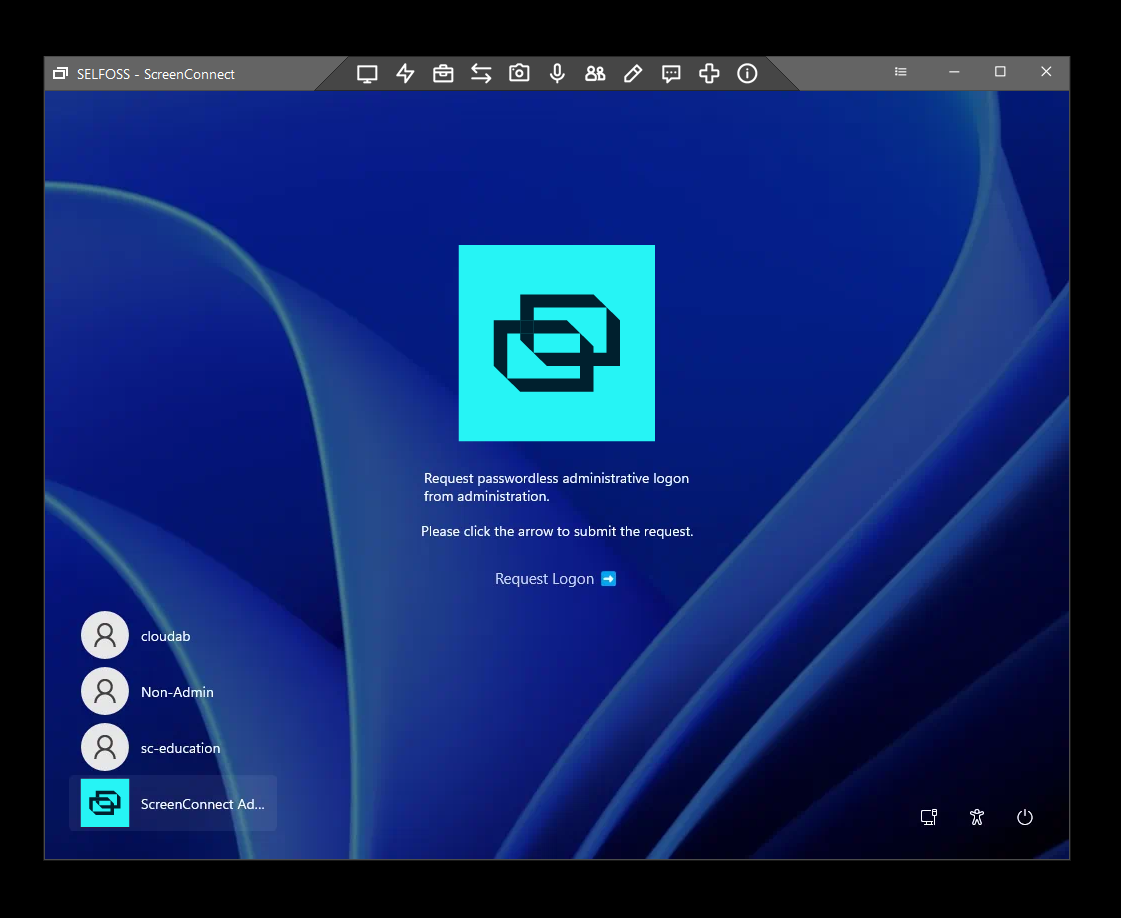Select the annotation pencil icon
This screenshot has height=918, width=1121.
pos(633,74)
